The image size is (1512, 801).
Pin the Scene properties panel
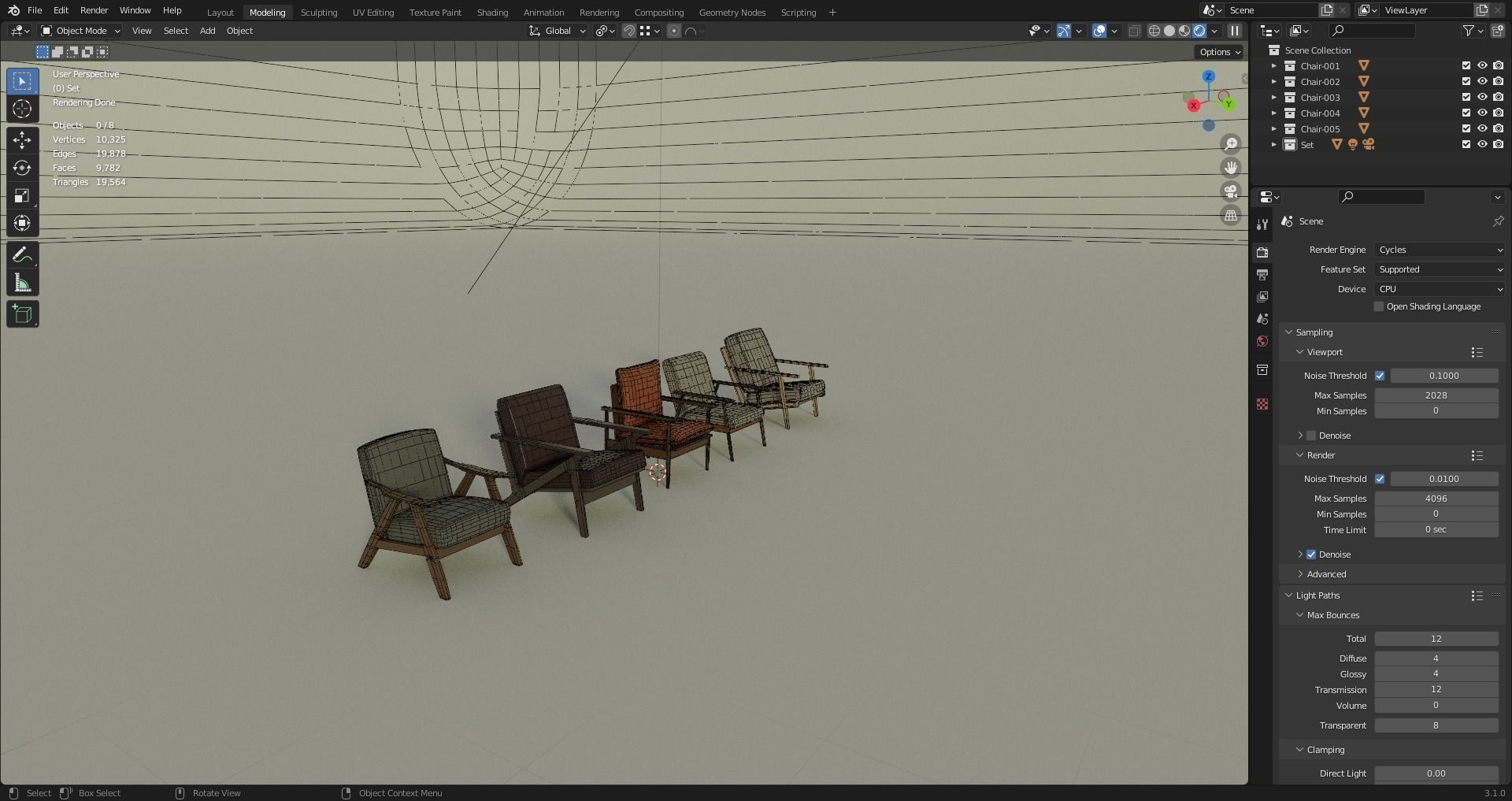[x=1498, y=221]
